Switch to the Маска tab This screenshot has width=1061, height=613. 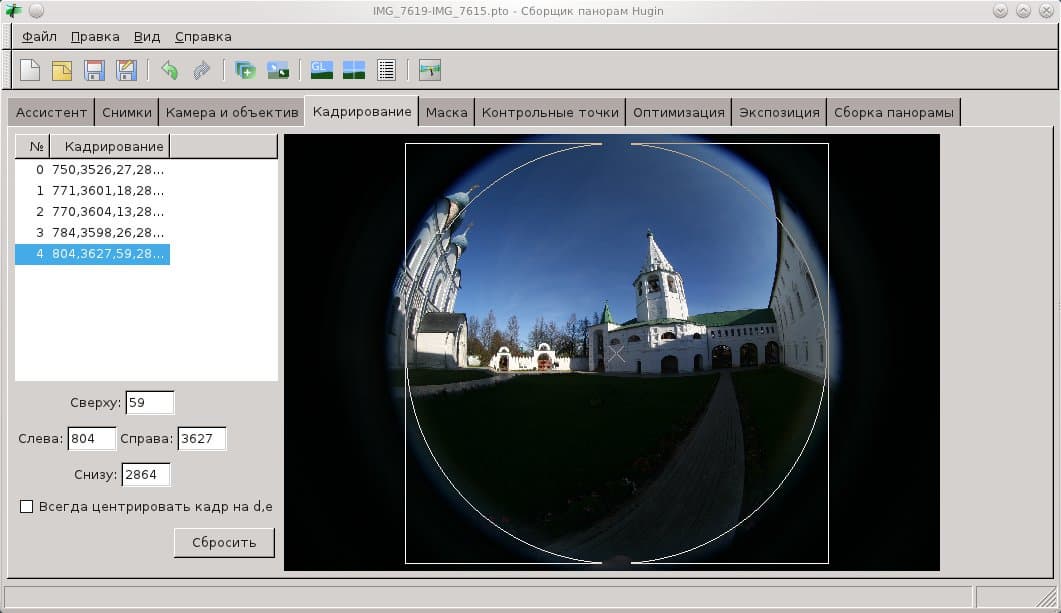coord(446,113)
